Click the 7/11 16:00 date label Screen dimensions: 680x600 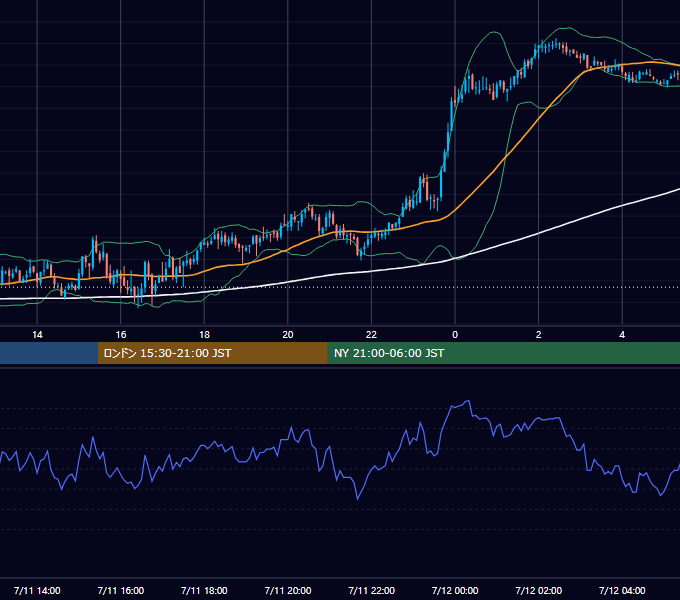[x=121, y=590]
